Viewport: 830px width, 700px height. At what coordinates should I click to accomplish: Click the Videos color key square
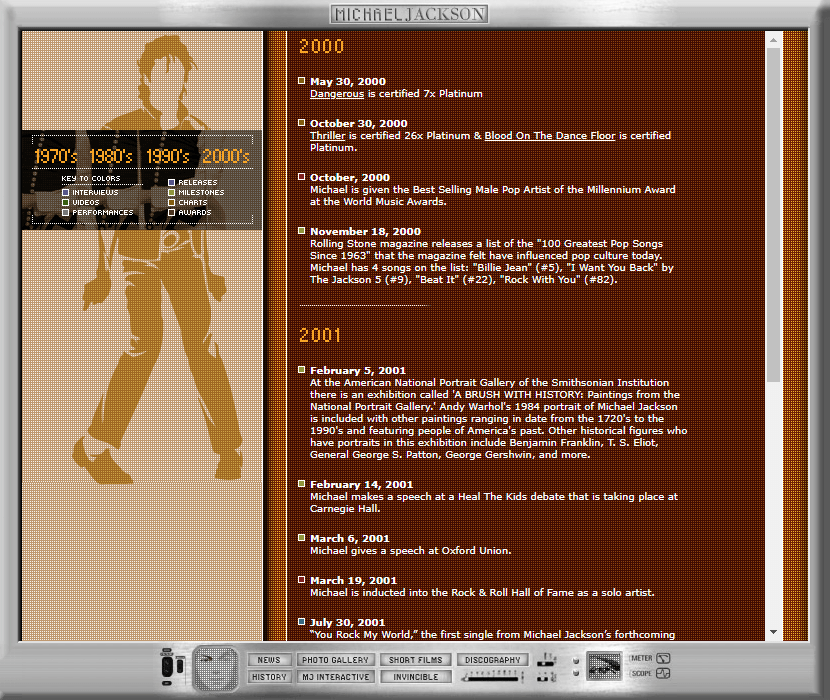click(x=66, y=203)
